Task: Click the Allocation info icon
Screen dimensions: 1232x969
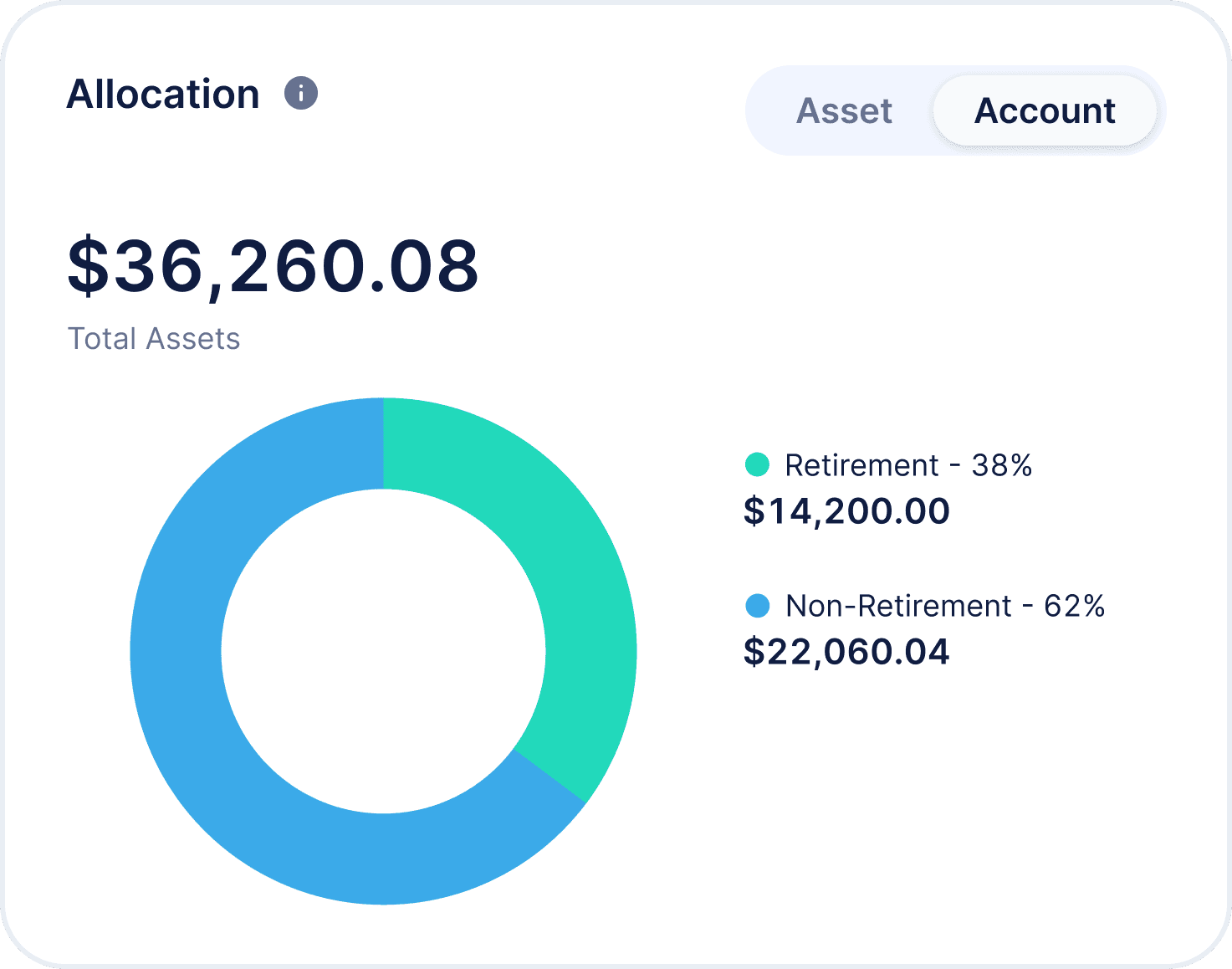Action: pyautogui.click(x=301, y=93)
